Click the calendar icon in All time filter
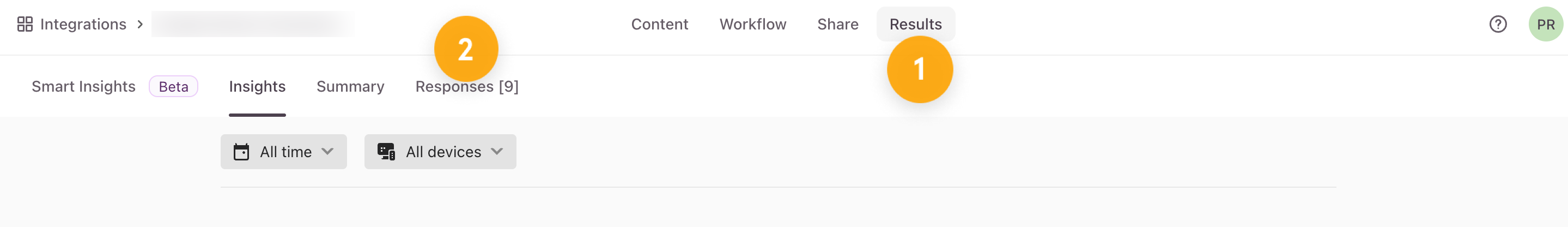This screenshot has width=1568, height=227. tap(242, 152)
